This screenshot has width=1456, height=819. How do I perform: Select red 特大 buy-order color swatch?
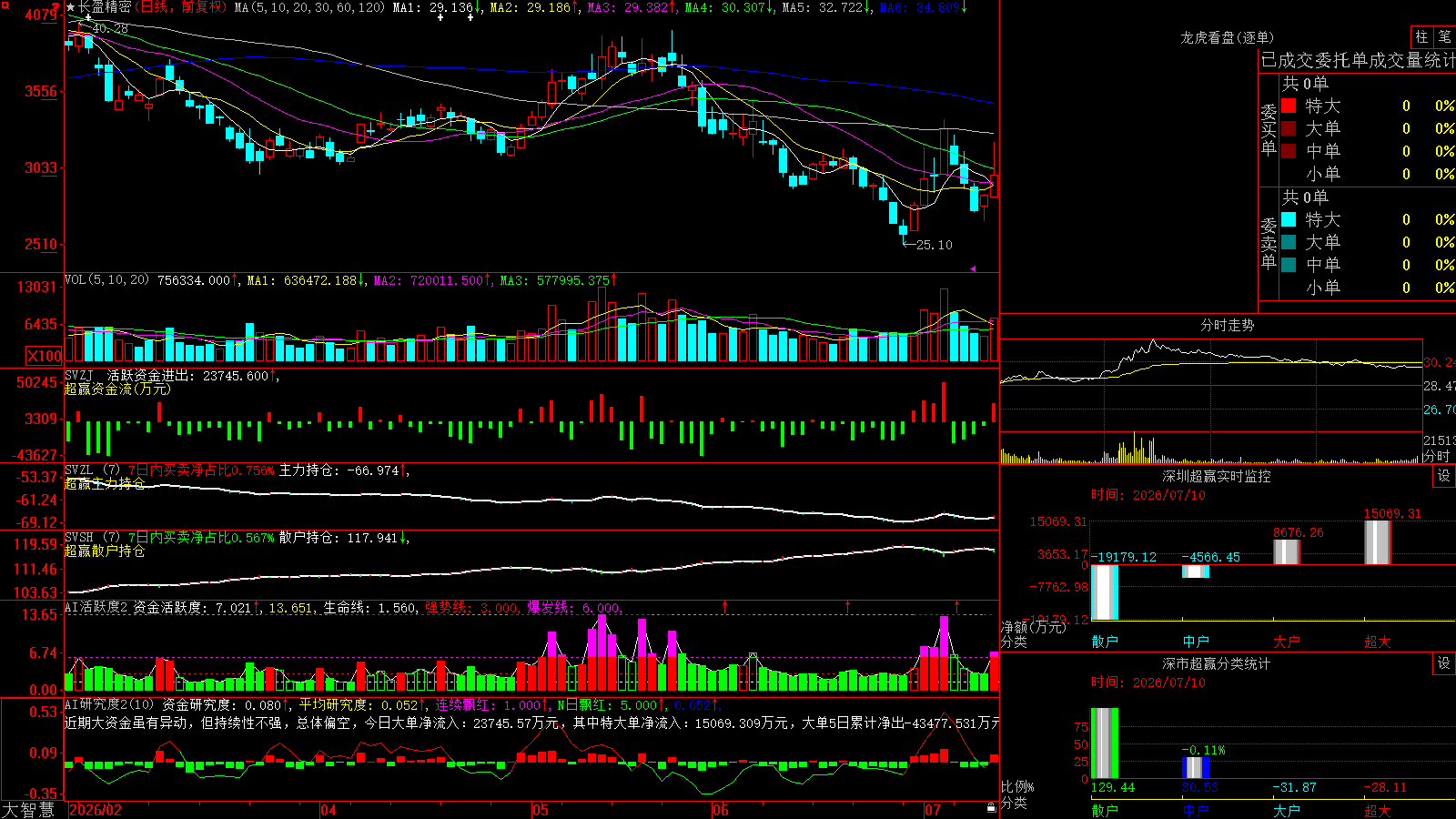tap(1289, 106)
